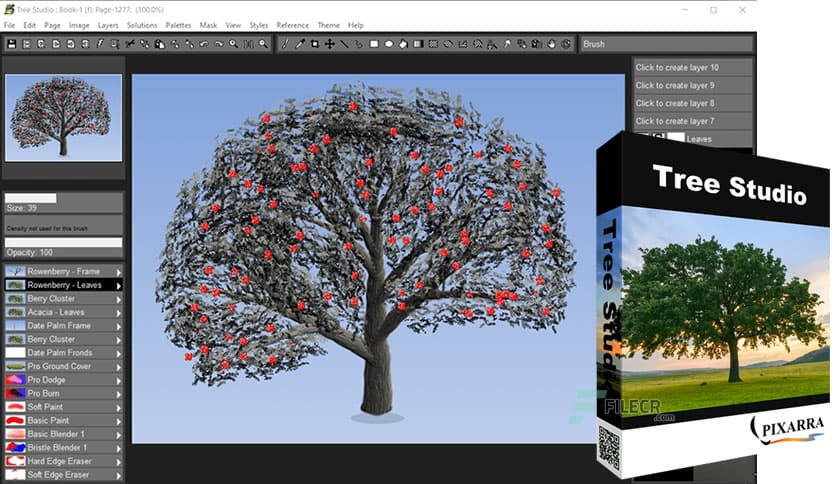This screenshot has height=484, width=836.
Task: Expand arrow next to Rowenberry - Leaves
Action: point(118,286)
